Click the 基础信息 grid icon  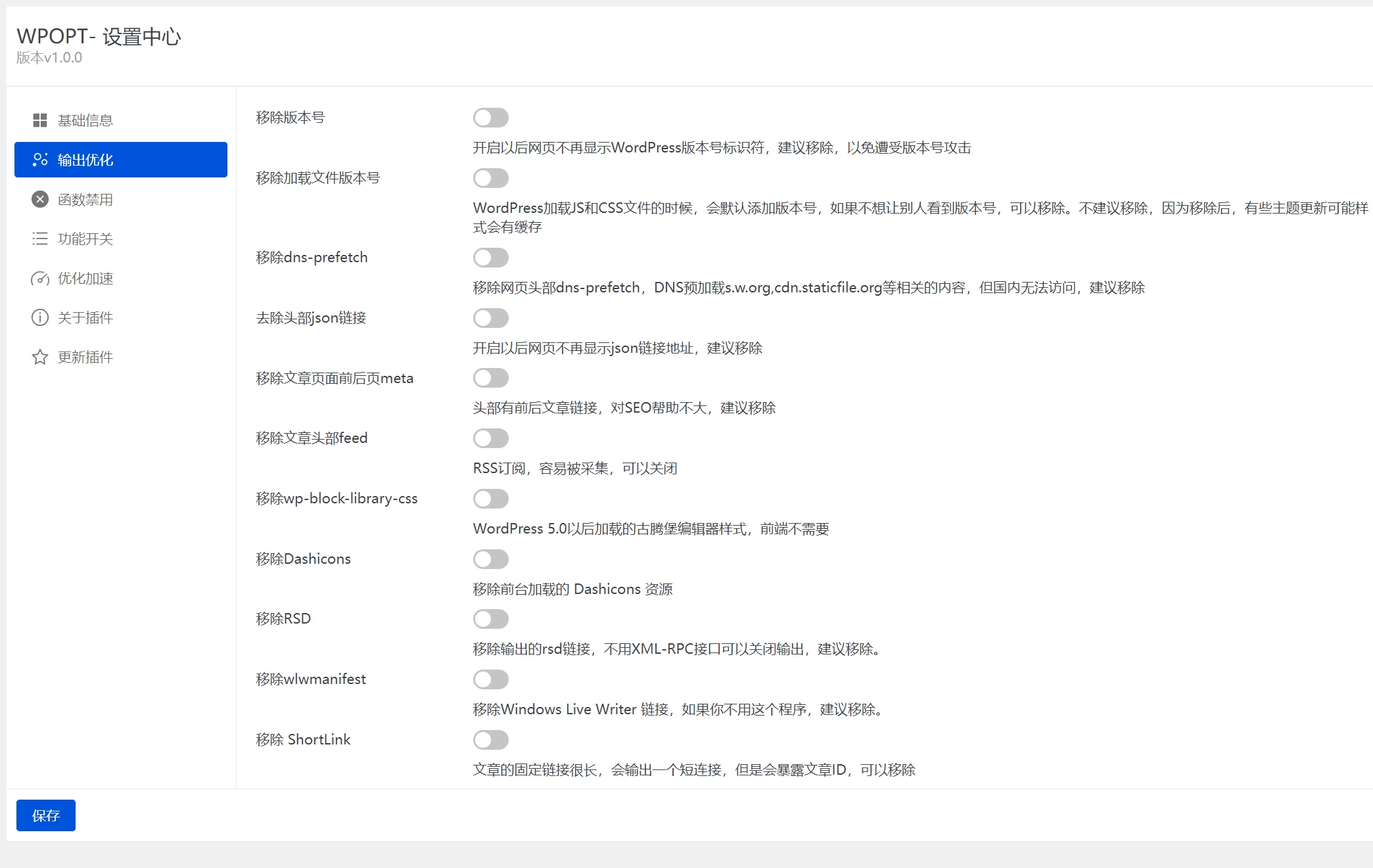(x=40, y=120)
